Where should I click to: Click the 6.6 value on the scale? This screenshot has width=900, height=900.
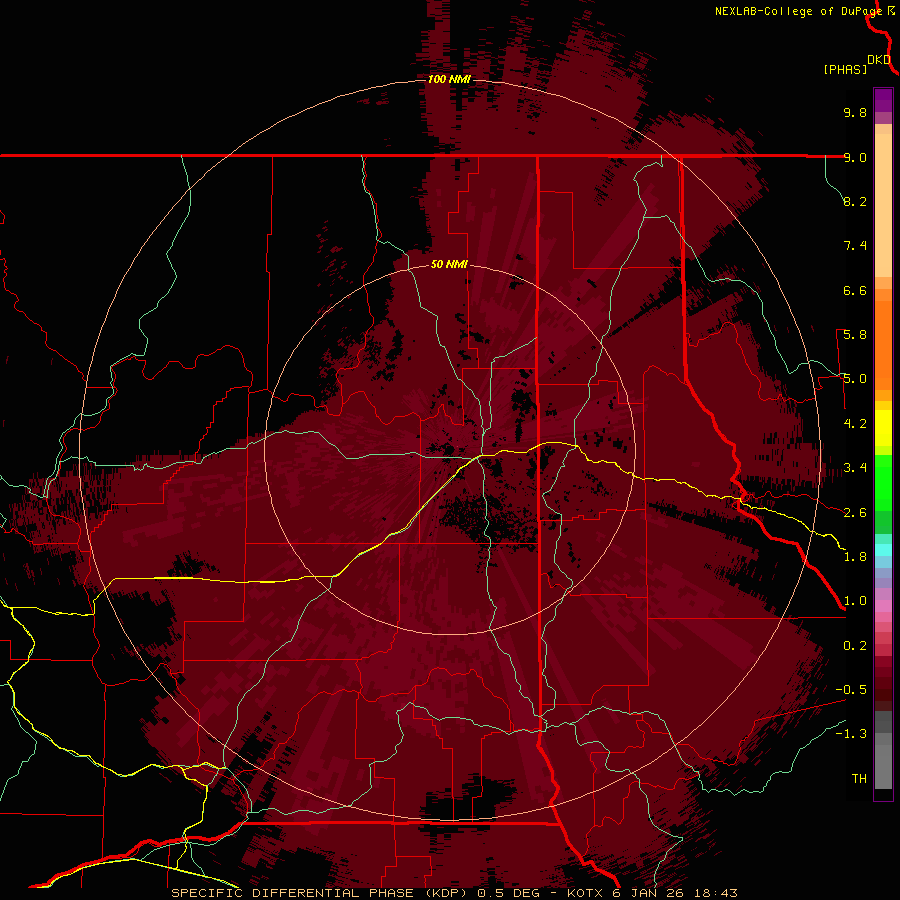[x=855, y=290]
